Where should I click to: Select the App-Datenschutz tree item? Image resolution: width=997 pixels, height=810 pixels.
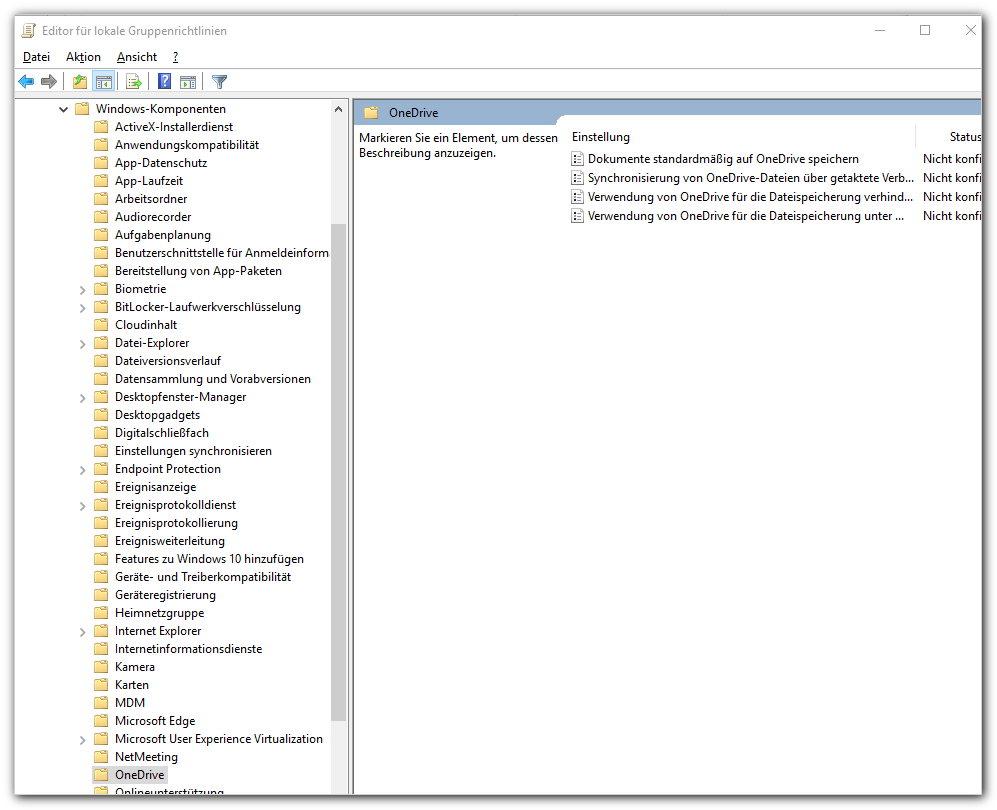coord(161,163)
